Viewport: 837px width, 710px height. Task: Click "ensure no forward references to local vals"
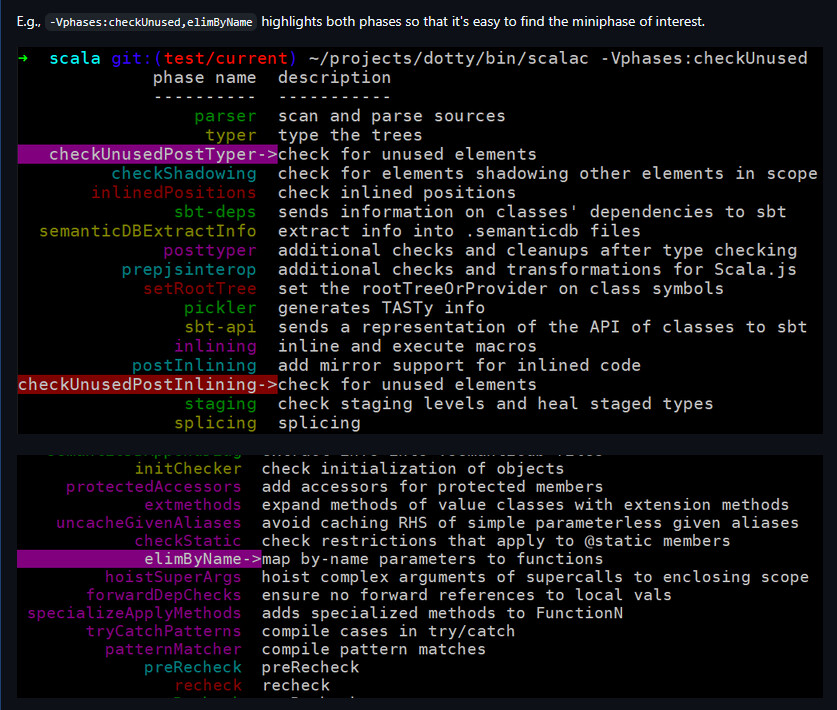[x=467, y=595]
